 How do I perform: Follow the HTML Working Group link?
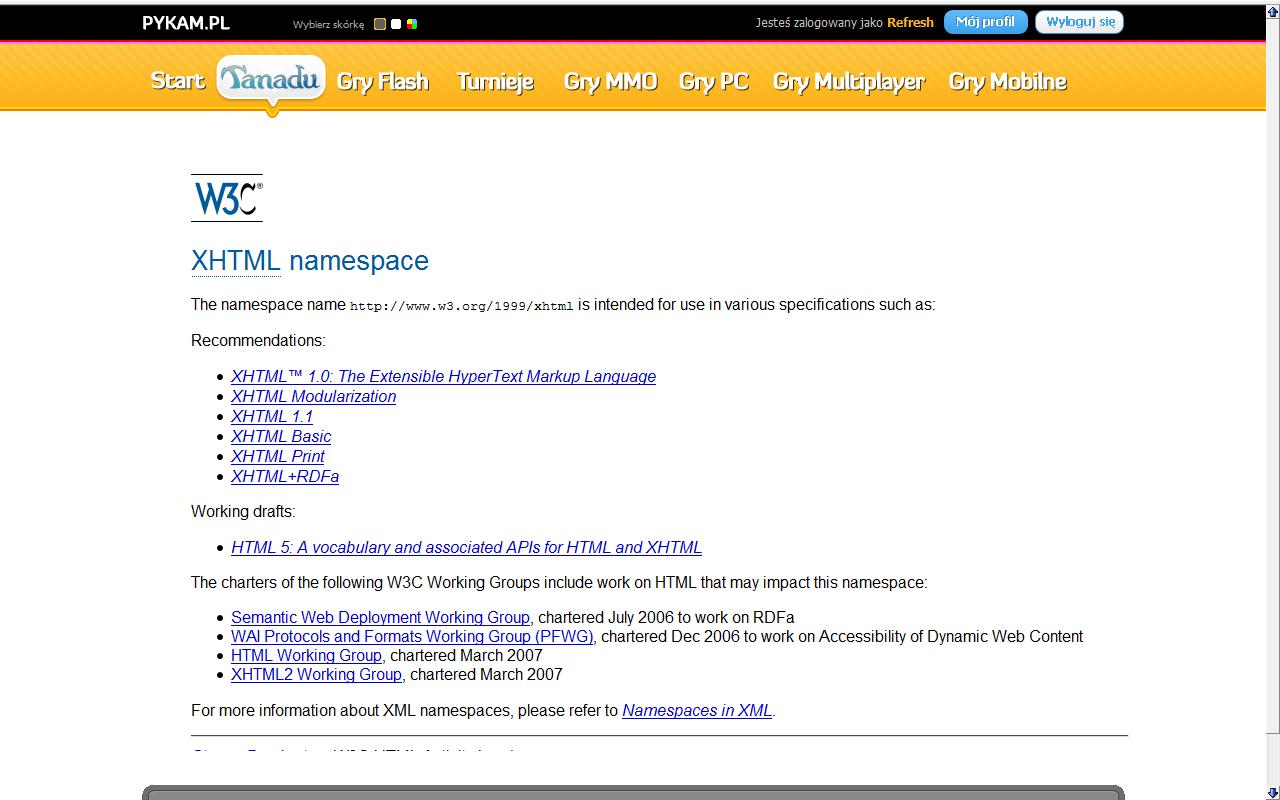click(306, 656)
